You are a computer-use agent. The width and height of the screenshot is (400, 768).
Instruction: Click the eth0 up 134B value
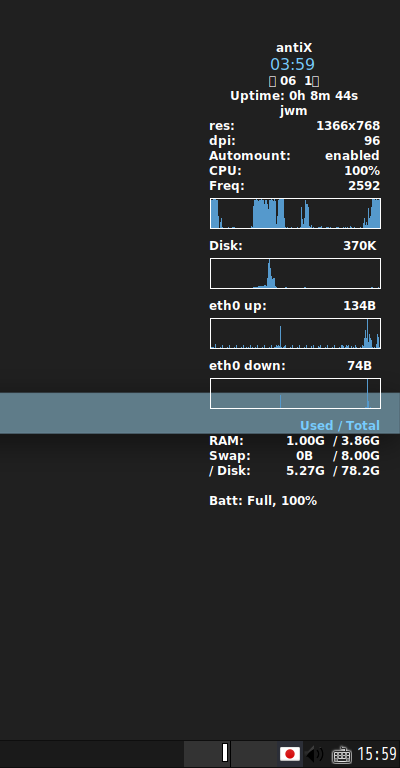point(359,306)
